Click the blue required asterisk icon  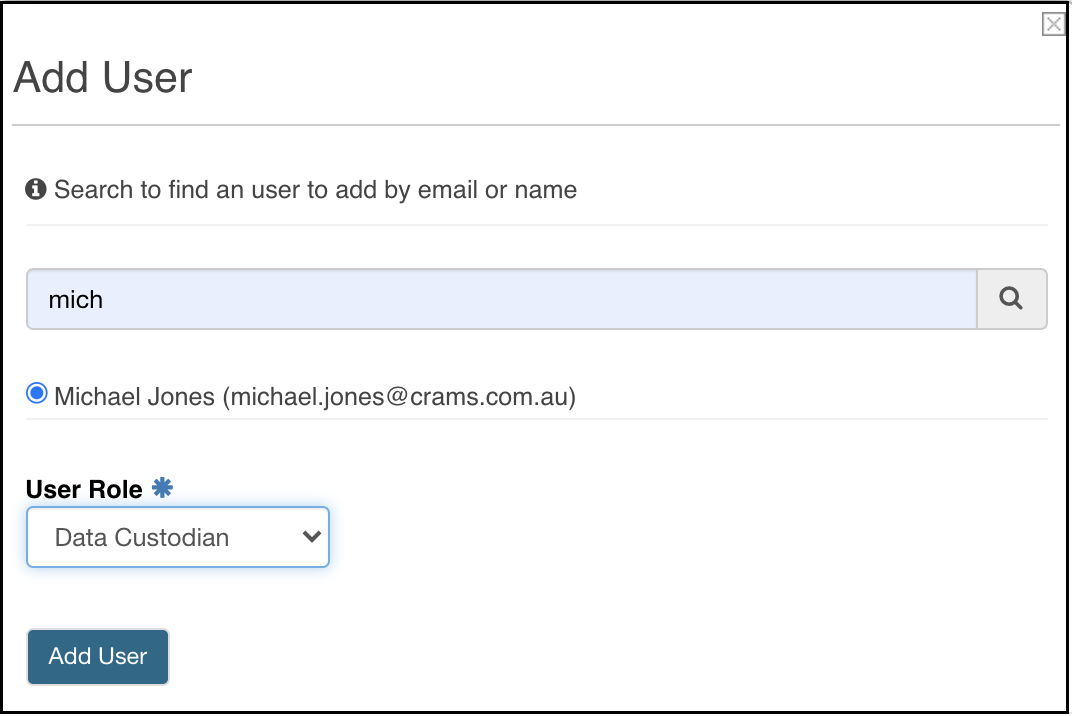click(162, 488)
